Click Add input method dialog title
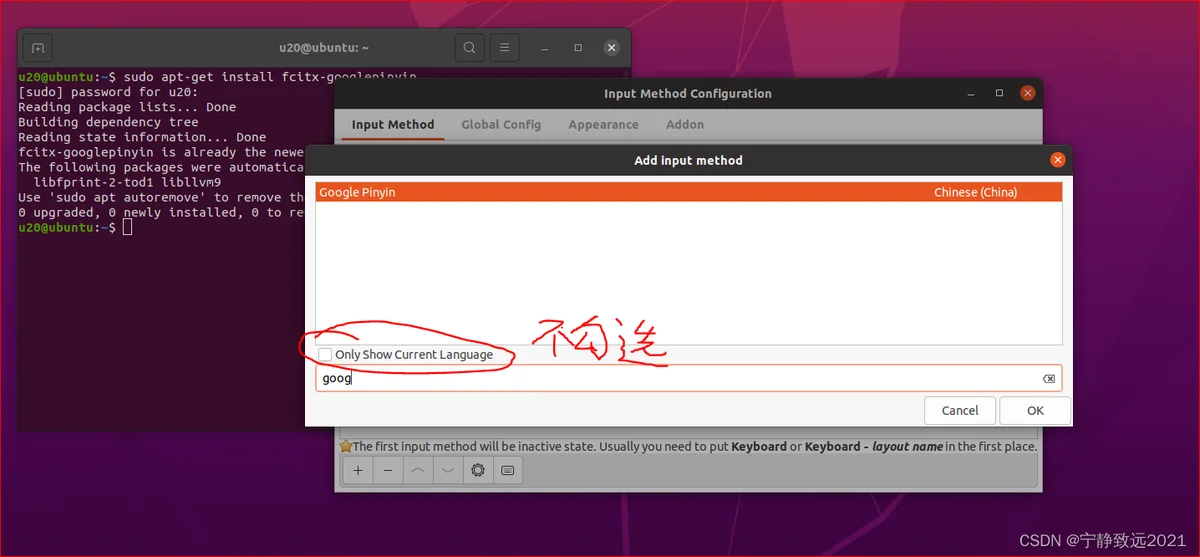1200x557 pixels. click(688, 160)
